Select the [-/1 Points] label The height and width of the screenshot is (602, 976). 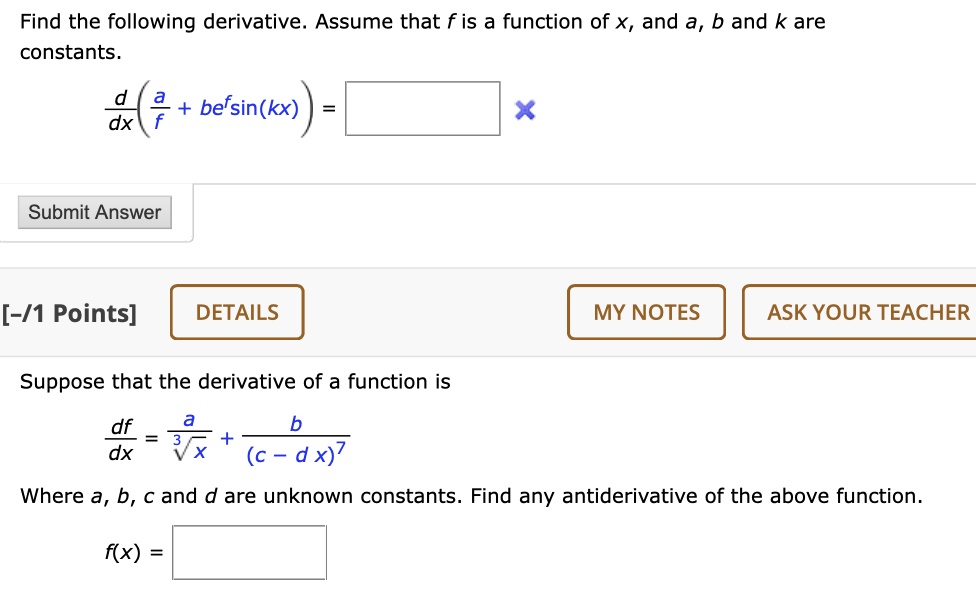pyautogui.click(x=69, y=313)
